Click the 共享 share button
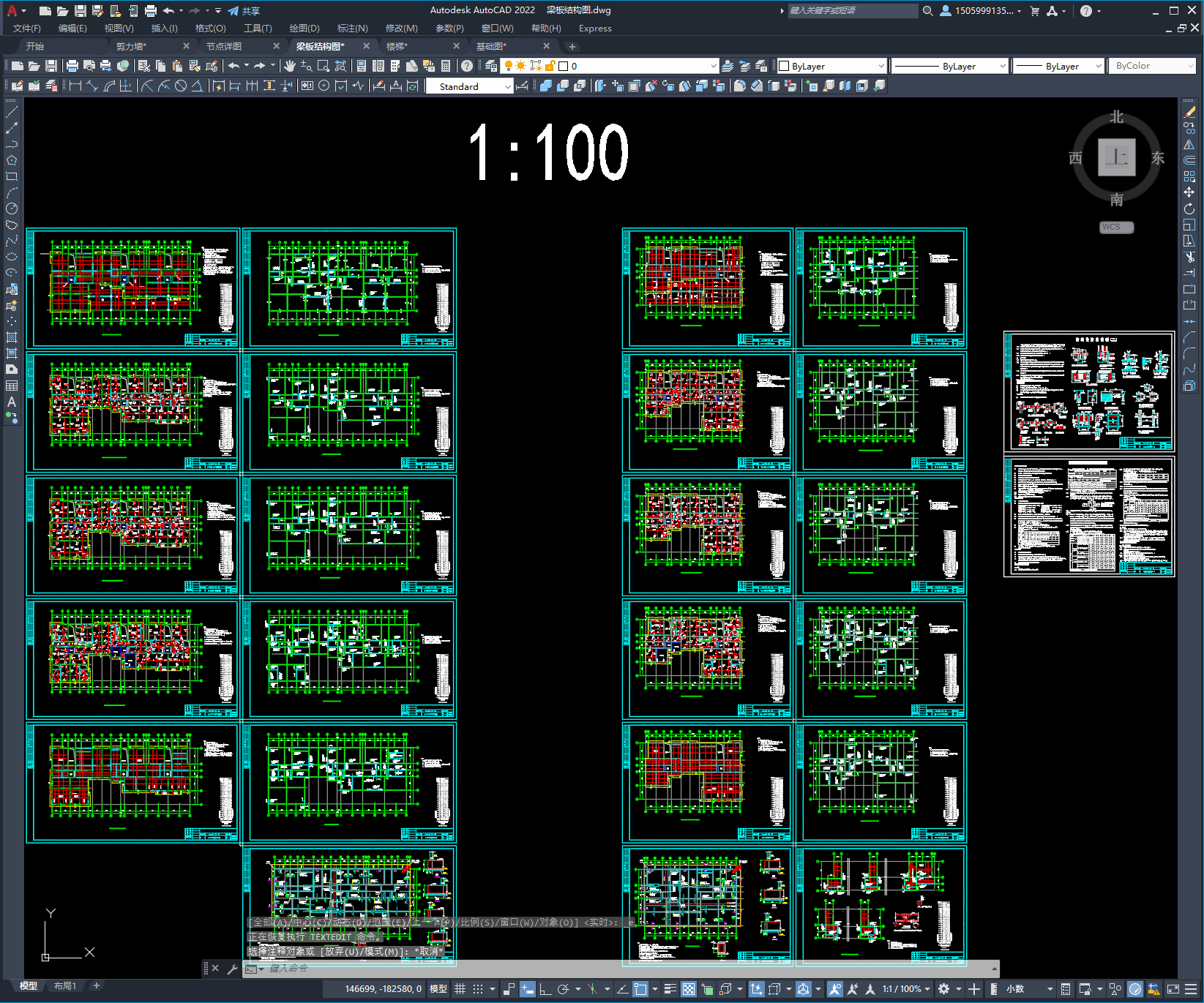This screenshot has width=1204, height=1003. [244, 11]
